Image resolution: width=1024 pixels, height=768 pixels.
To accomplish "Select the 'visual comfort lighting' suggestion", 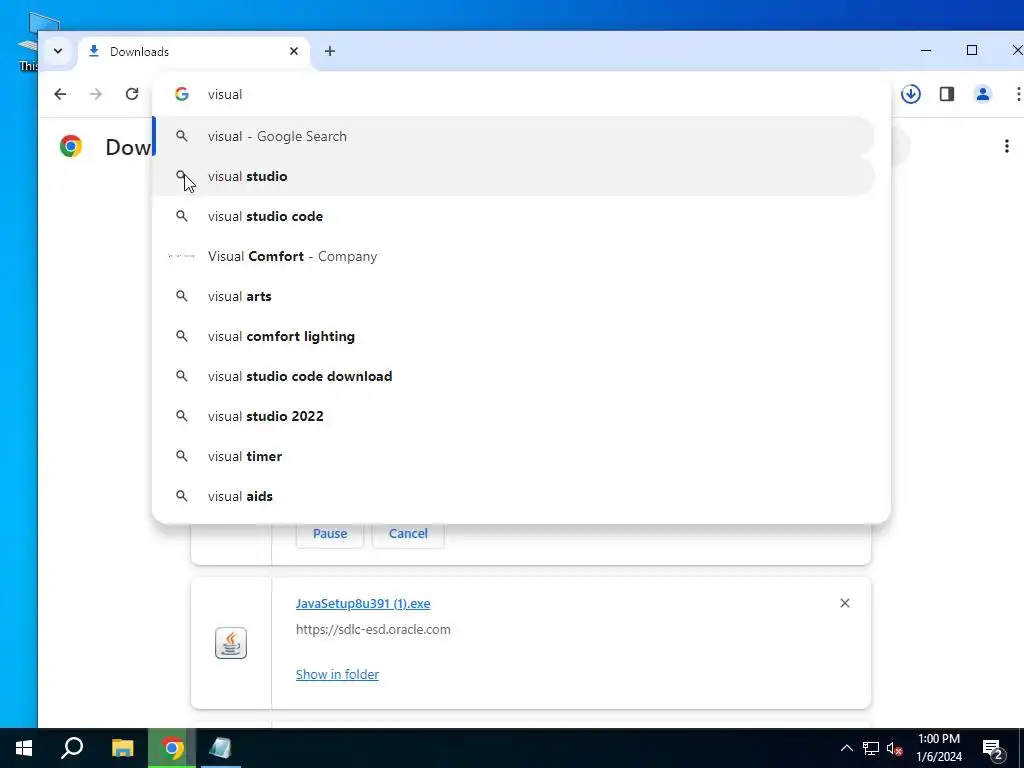I will coord(513,336).
